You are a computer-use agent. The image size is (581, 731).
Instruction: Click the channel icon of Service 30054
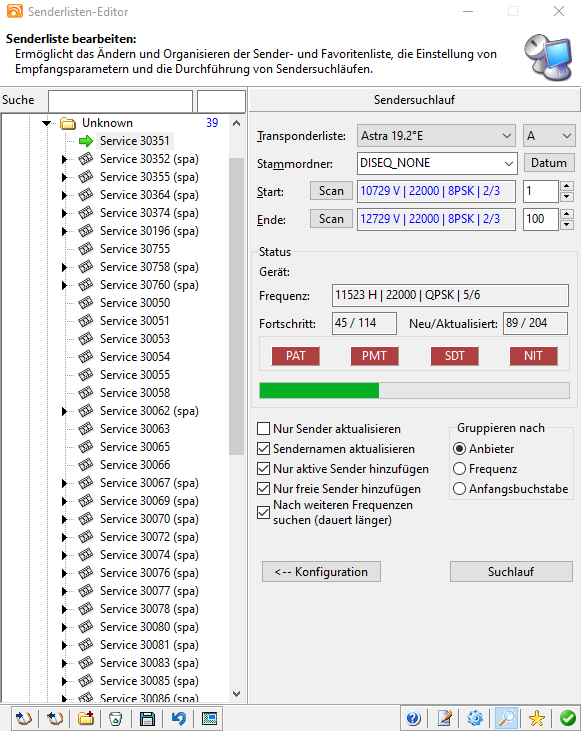(x=86, y=357)
